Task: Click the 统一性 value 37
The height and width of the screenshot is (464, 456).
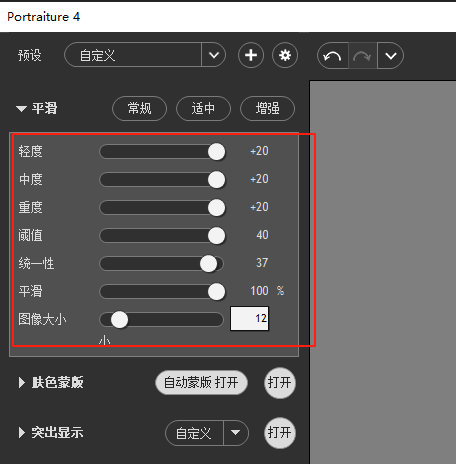Action: point(262,263)
